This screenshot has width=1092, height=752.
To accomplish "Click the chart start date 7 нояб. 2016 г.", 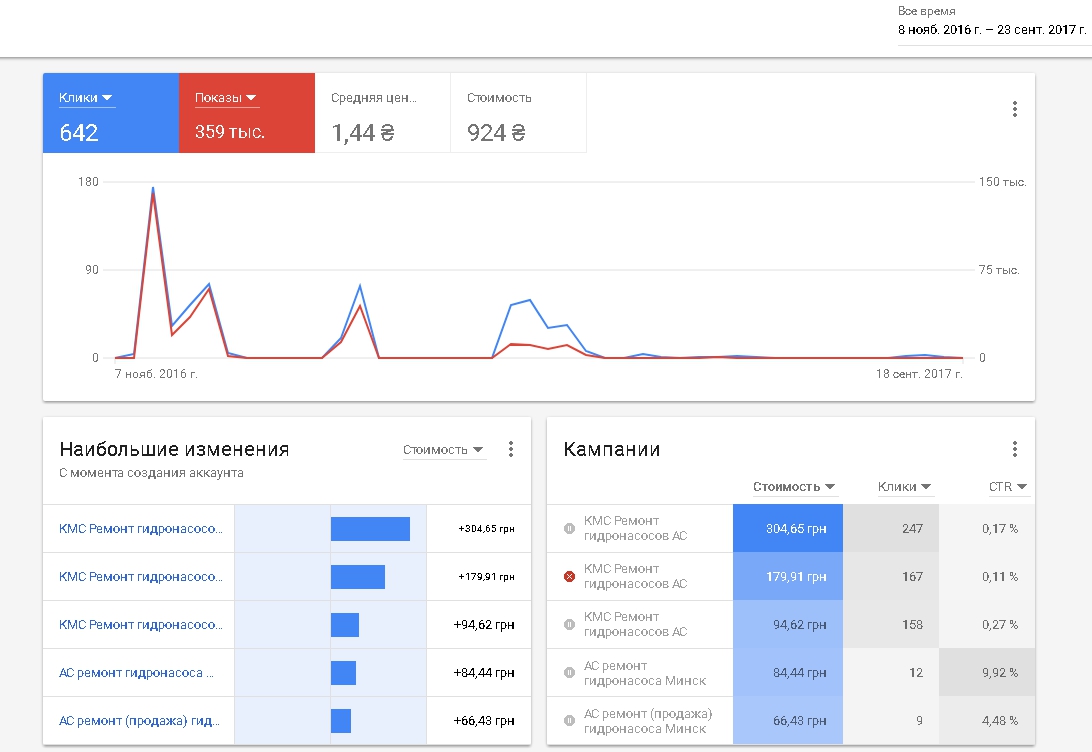I will [156, 374].
